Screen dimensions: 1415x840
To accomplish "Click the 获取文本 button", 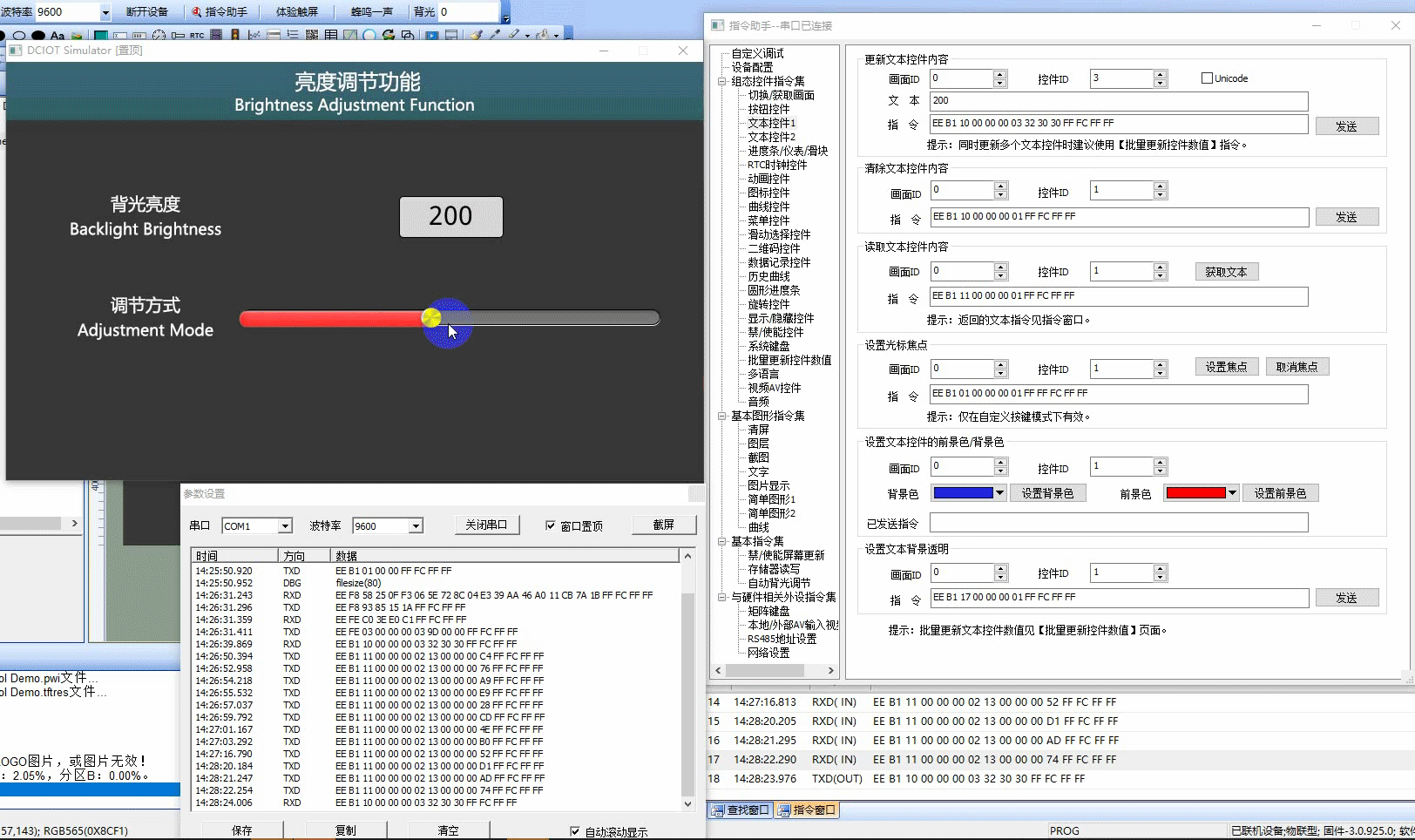I will click(x=1226, y=272).
